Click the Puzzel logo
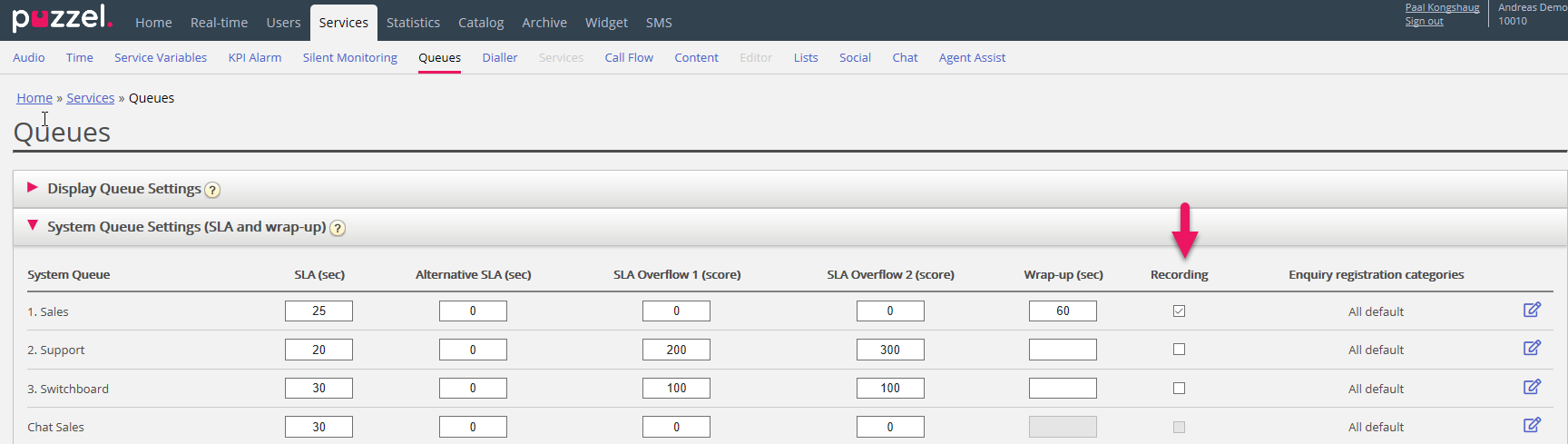The width and height of the screenshot is (1568, 444). point(62,19)
